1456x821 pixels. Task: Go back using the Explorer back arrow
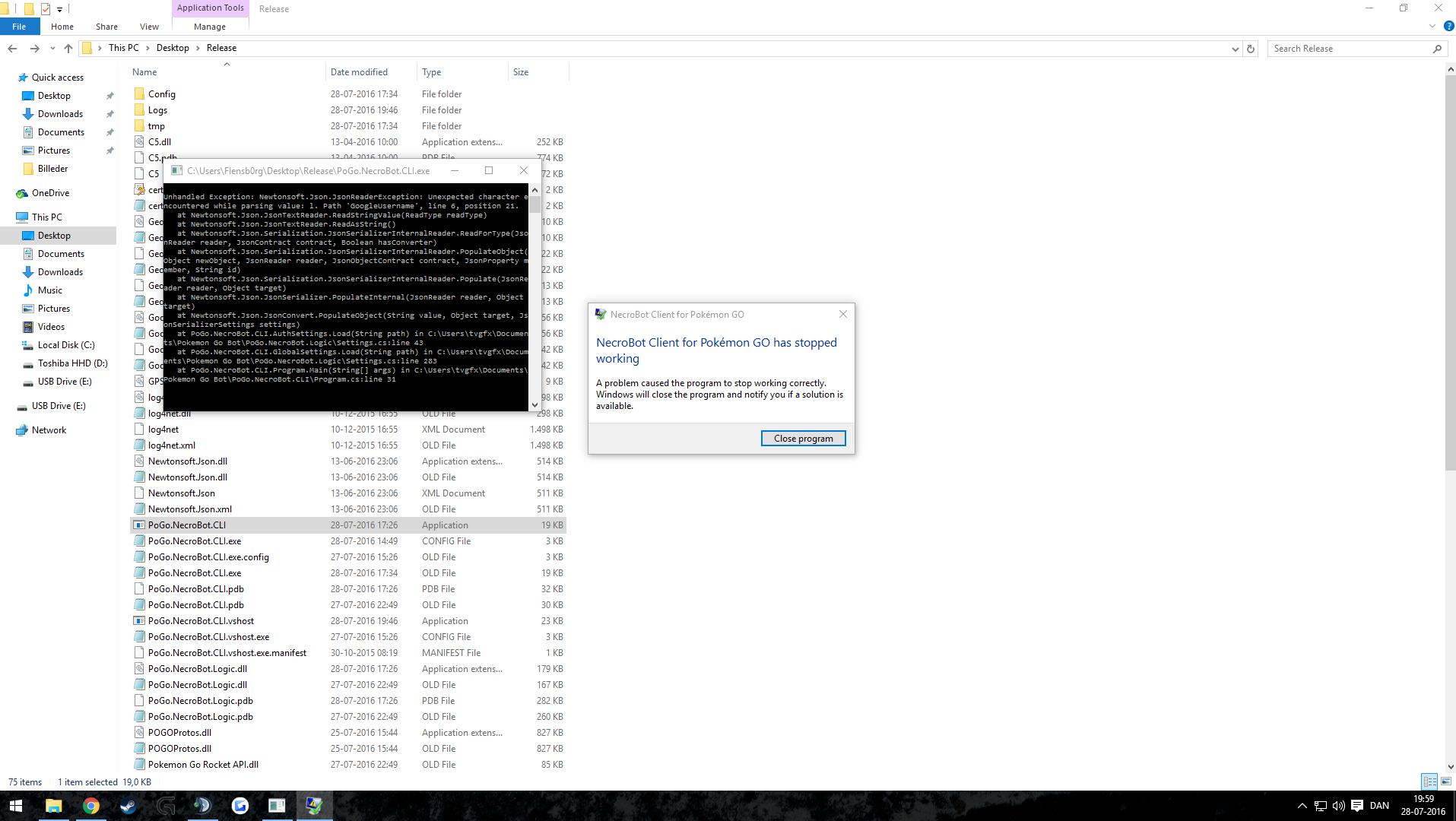click(12, 49)
